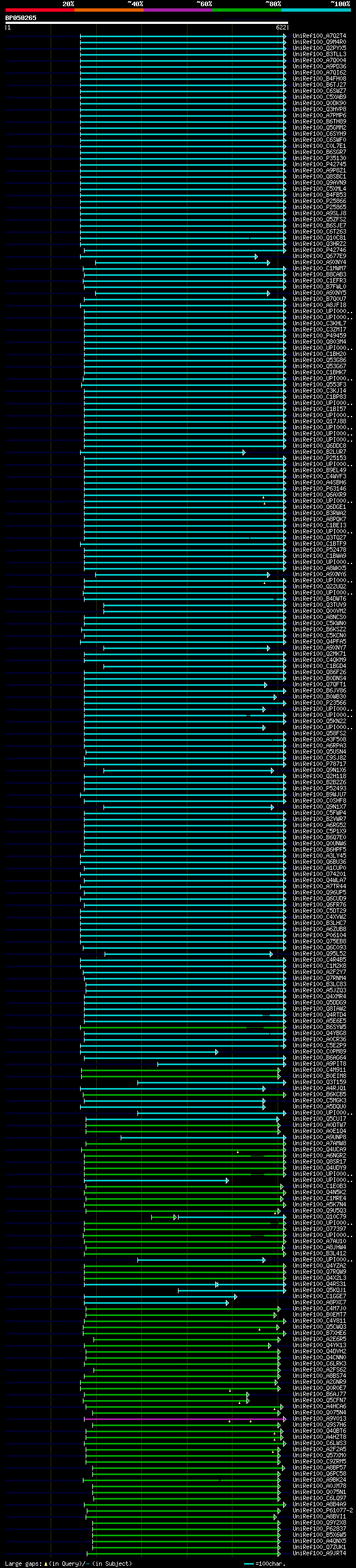Select the UniRef100_Q3HRZ2 label
This screenshot has height=1568, width=356.
click(x=319, y=244)
